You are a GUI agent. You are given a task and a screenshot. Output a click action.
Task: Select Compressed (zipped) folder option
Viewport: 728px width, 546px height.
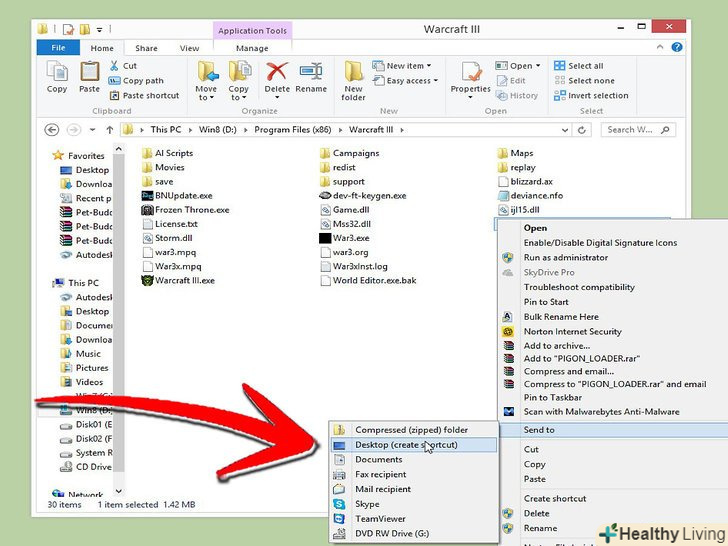[x=414, y=430]
